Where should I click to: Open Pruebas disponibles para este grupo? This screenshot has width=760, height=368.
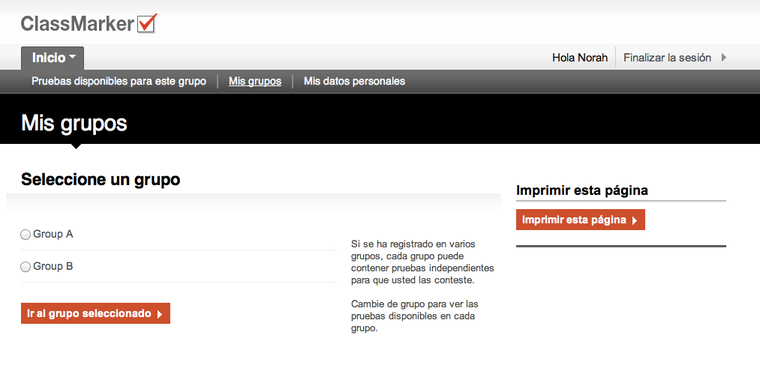119,81
